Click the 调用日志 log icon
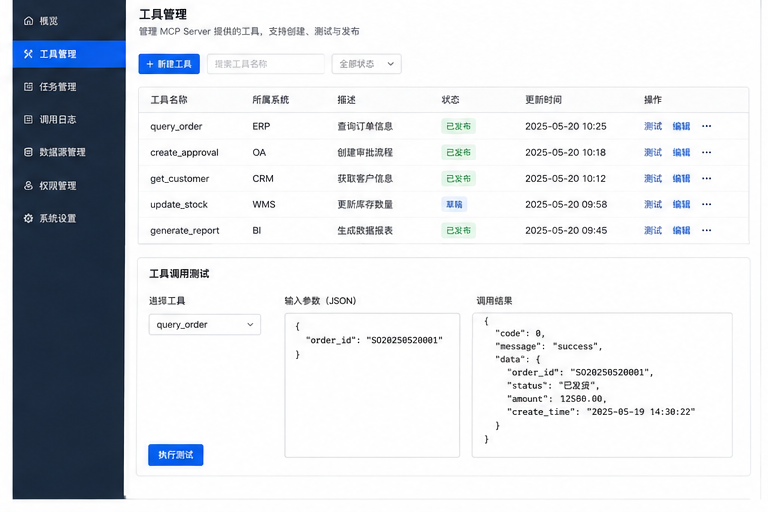Image resolution: width=768 pixels, height=512 pixels. [x=28, y=119]
